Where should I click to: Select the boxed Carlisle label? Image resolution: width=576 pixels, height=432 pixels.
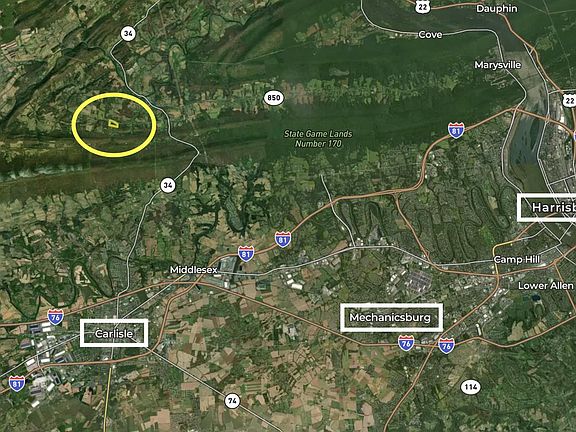pyautogui.click(x=114, y=333)
